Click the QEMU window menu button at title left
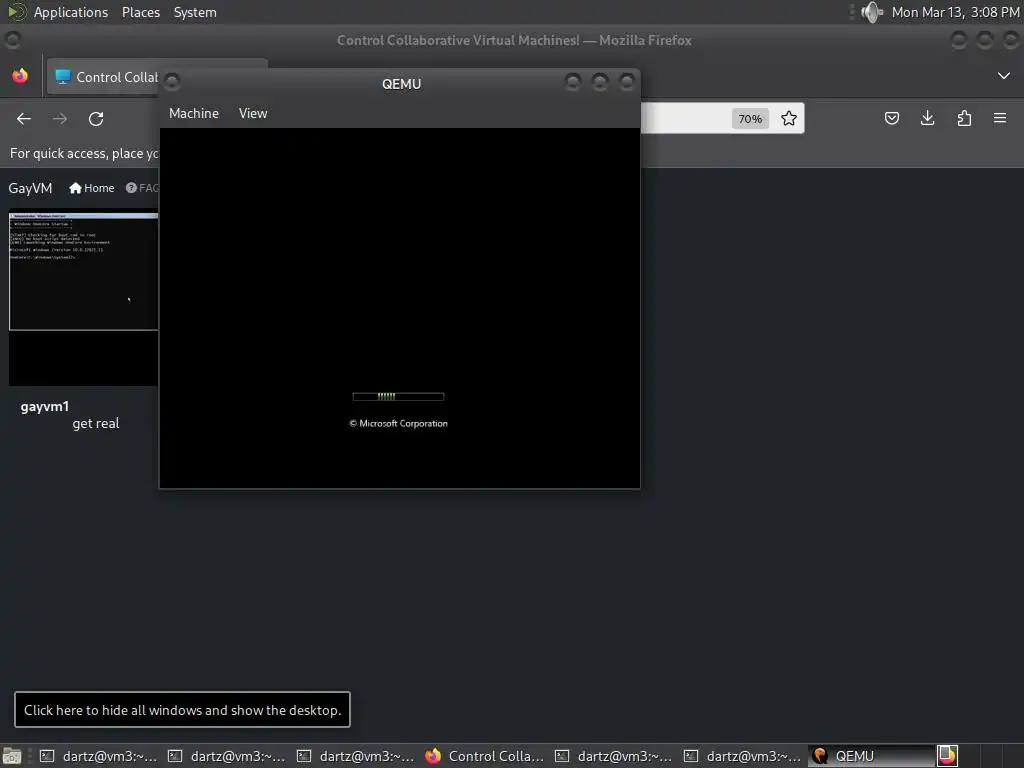The height and width of the screenshot is (768, 1024). [172, 82]
